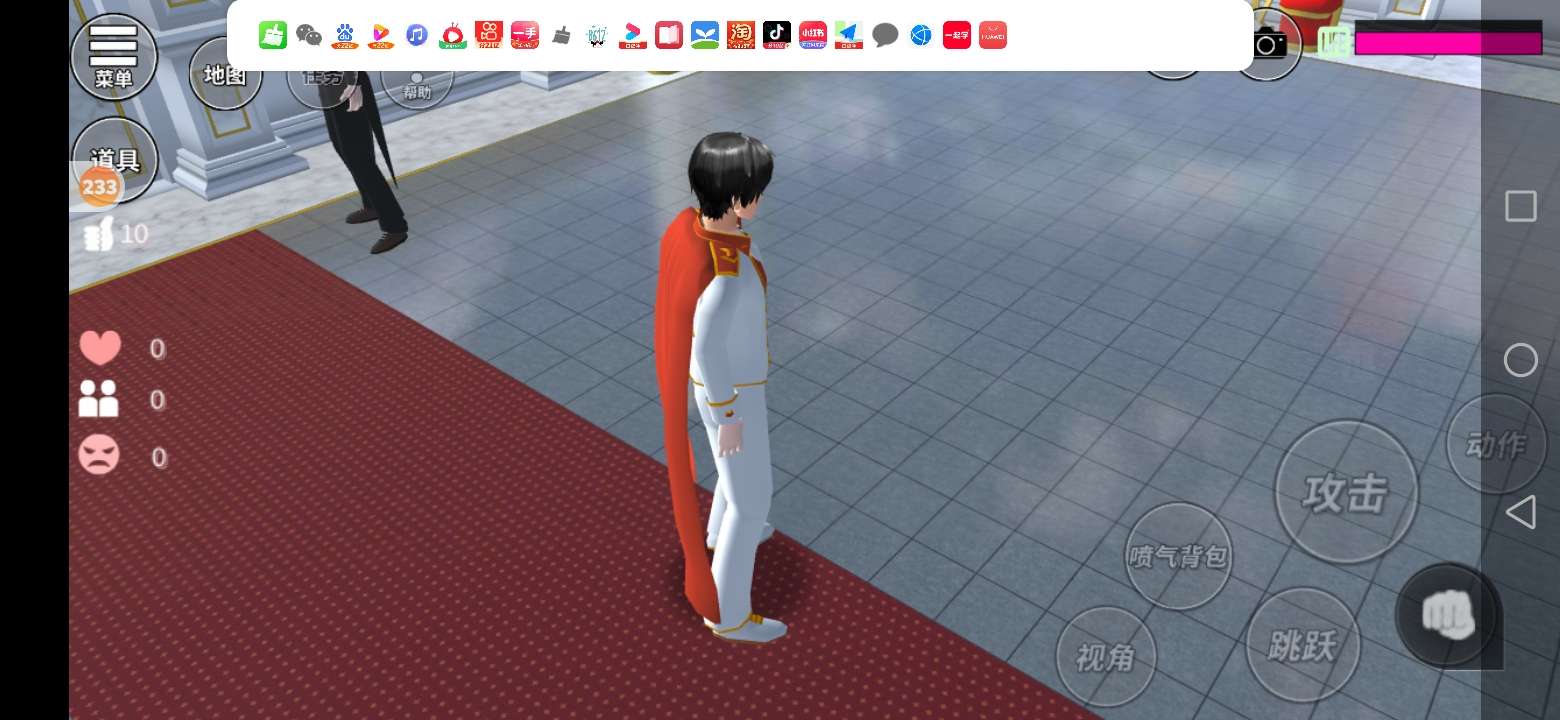The image size is (1560, 720).
Task: Tap the 攻击 attack button
Action: [1346, 492]
